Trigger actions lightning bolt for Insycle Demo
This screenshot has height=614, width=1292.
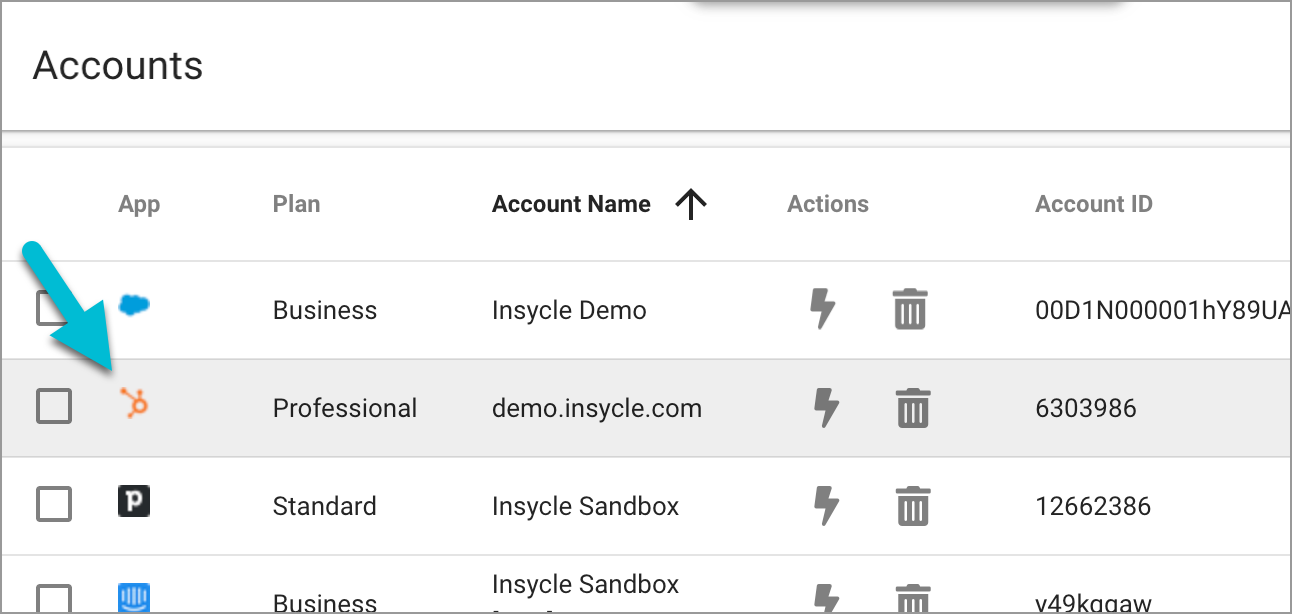[826, 310]
